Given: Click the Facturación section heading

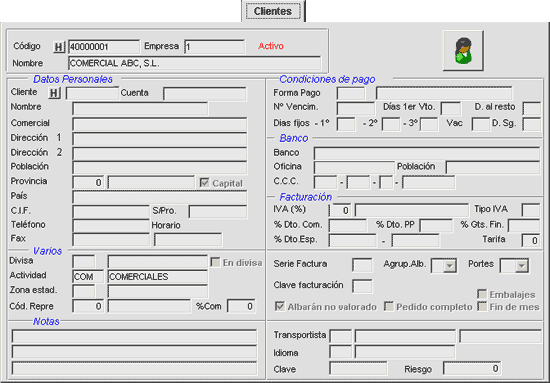Looking at the screenshot, I should (x=306, y=197).
